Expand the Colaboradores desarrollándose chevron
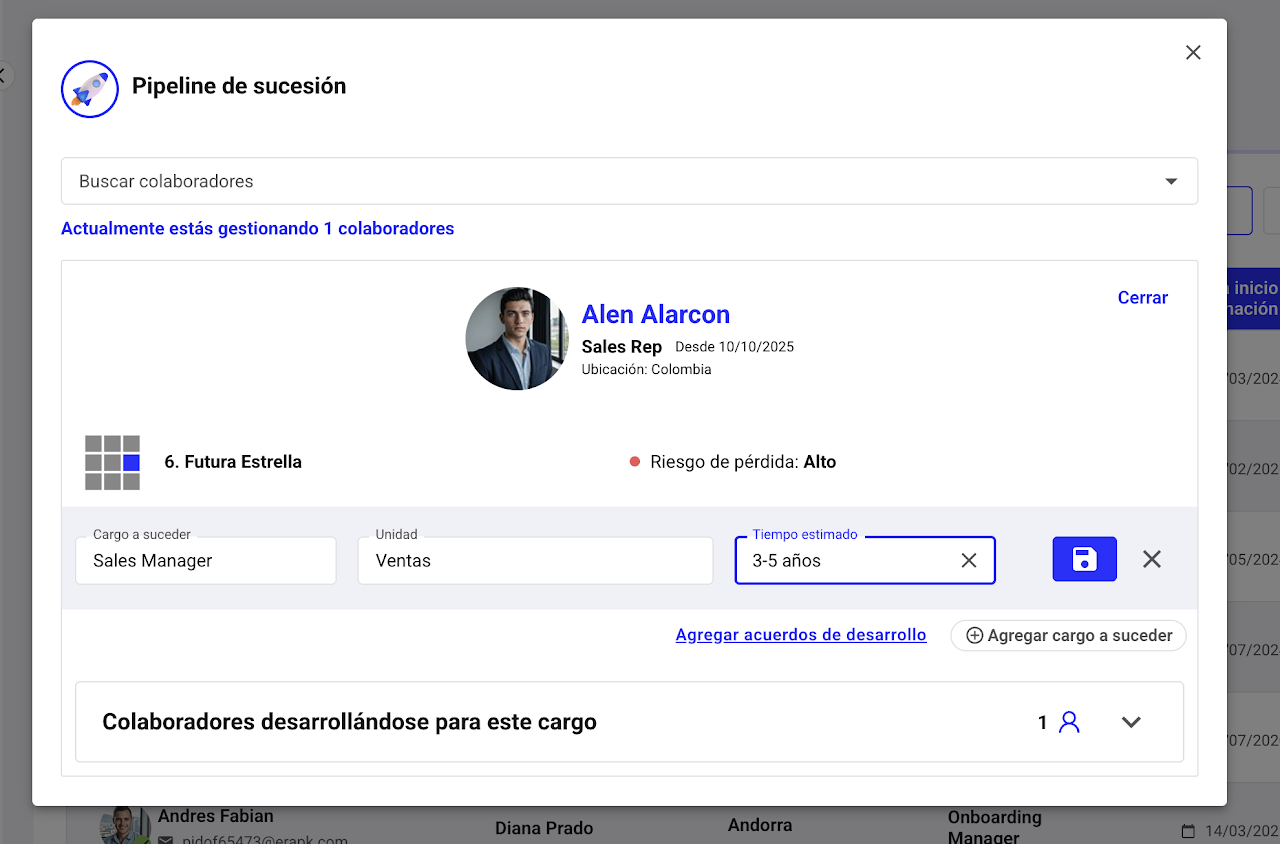Viewport: 1280px width, 844px height. pyautogui.click(x=1131, y=722)
